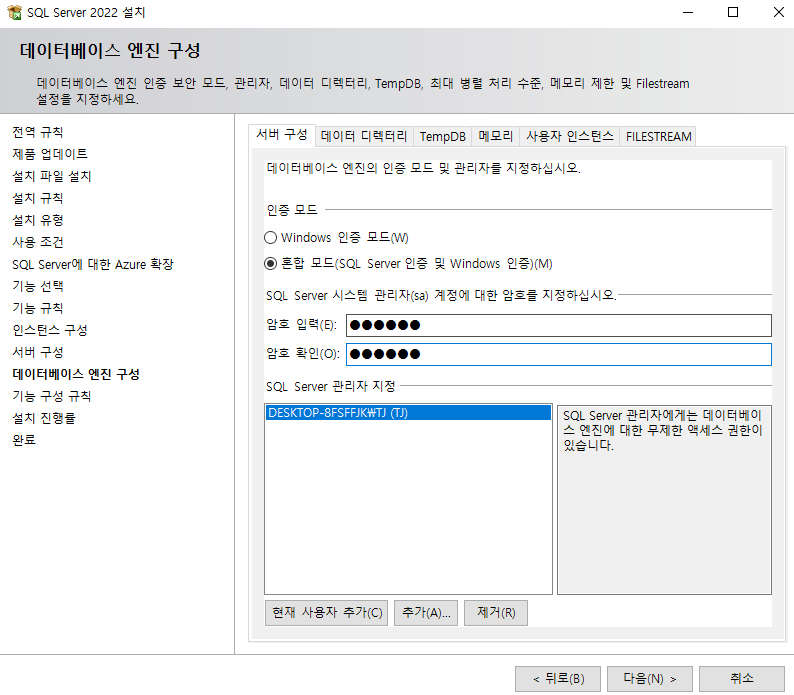The height and width of the screenshot is (695, 794).
Task: Click 완료 step
Action: 24,440
